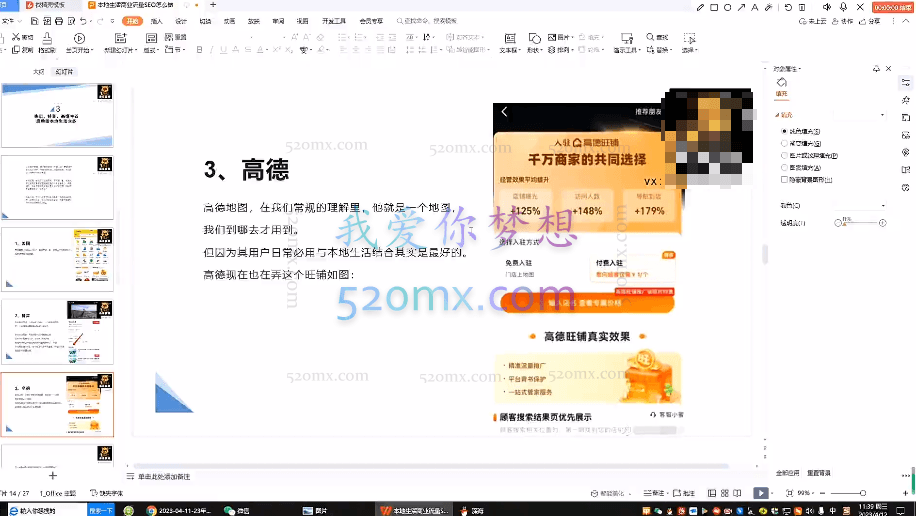Viewport: 916px width, 516px height.
Task: Start slideshow from current slide icon
Action: 79,39
